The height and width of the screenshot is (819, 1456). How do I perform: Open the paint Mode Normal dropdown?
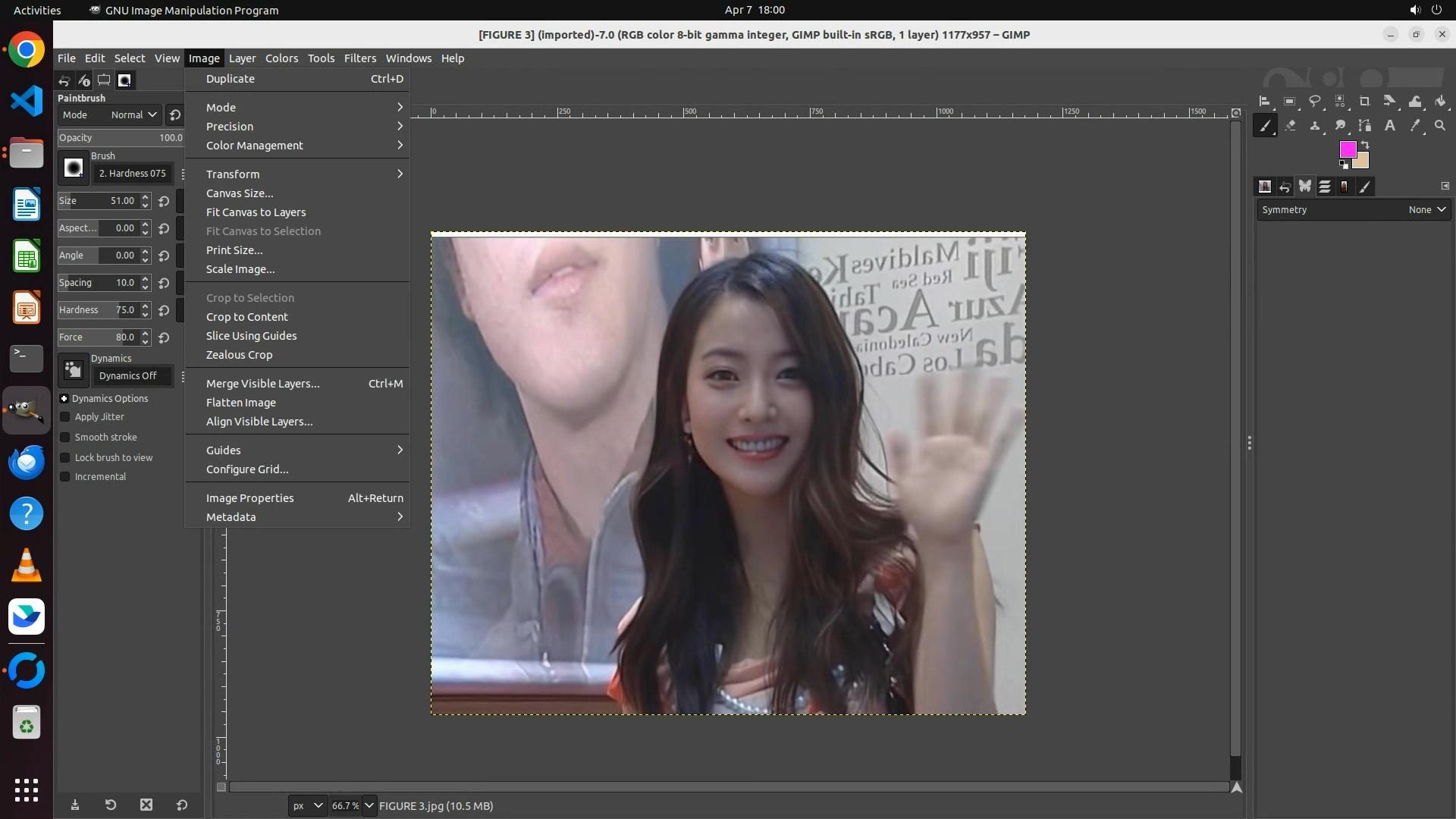pos(133,115)
